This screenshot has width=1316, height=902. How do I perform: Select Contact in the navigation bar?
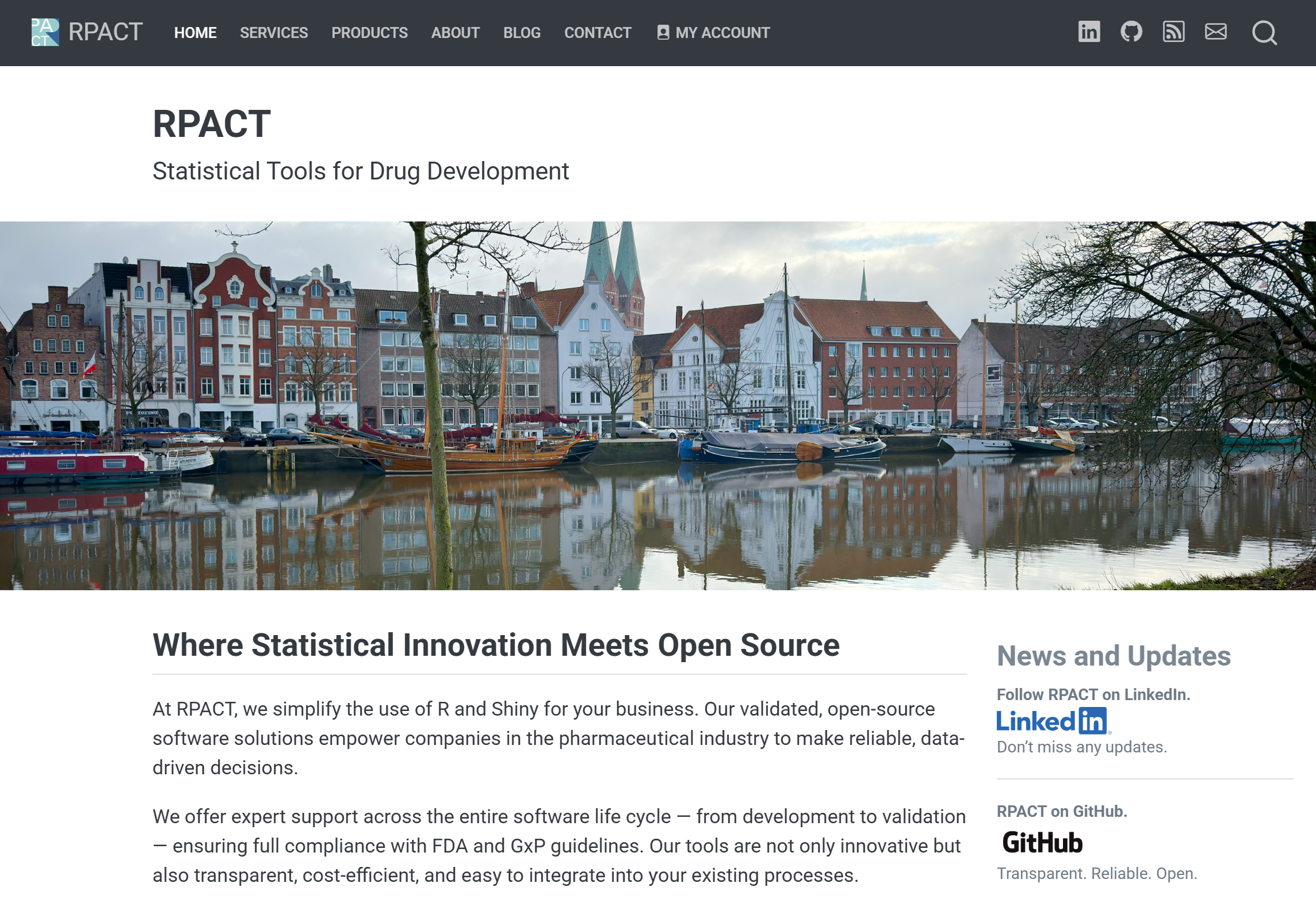pos(598,33)
